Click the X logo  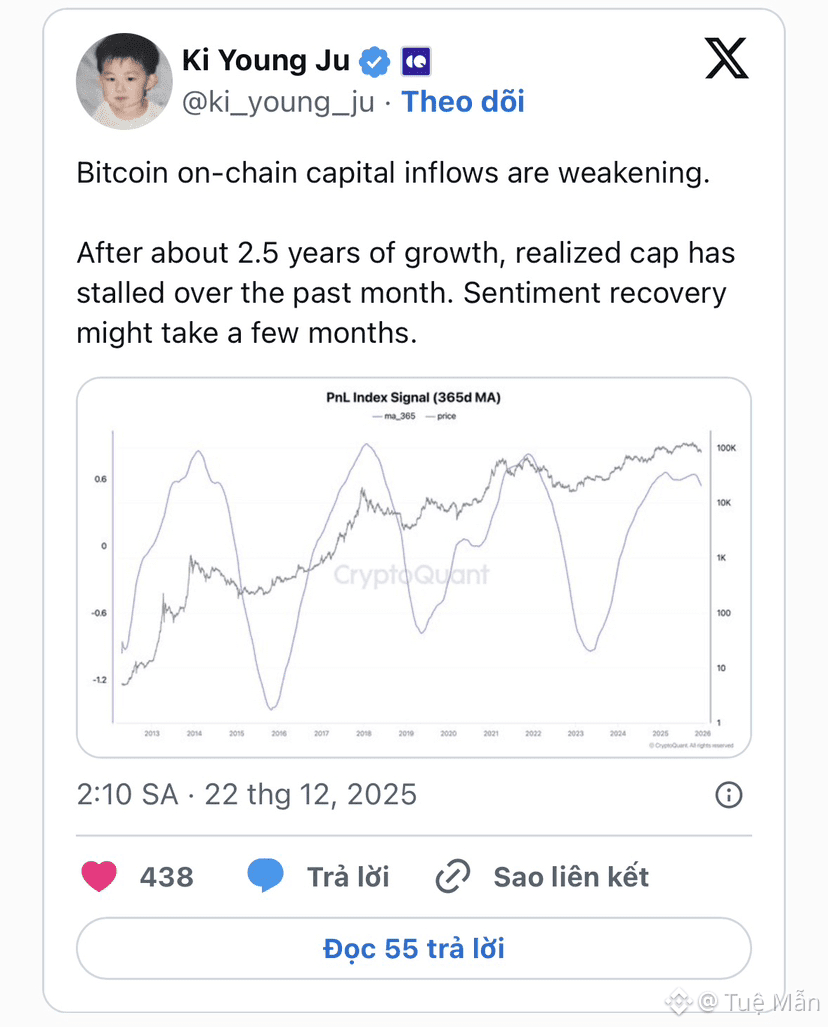tap(727, 59)
